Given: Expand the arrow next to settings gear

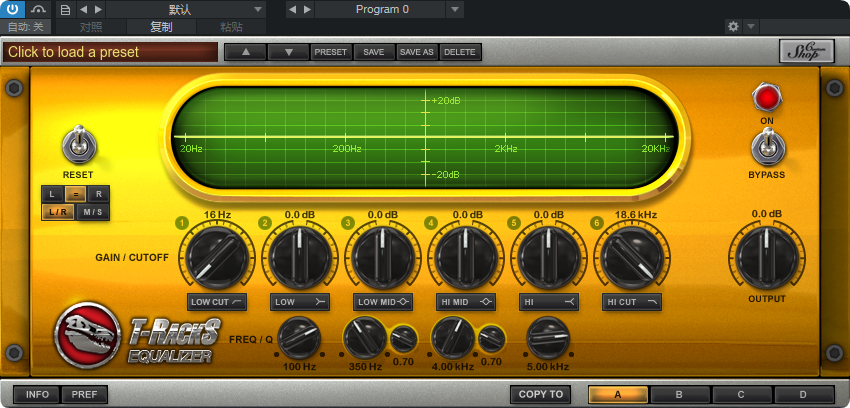Looking at the screenshot, I should coord(751,27).
